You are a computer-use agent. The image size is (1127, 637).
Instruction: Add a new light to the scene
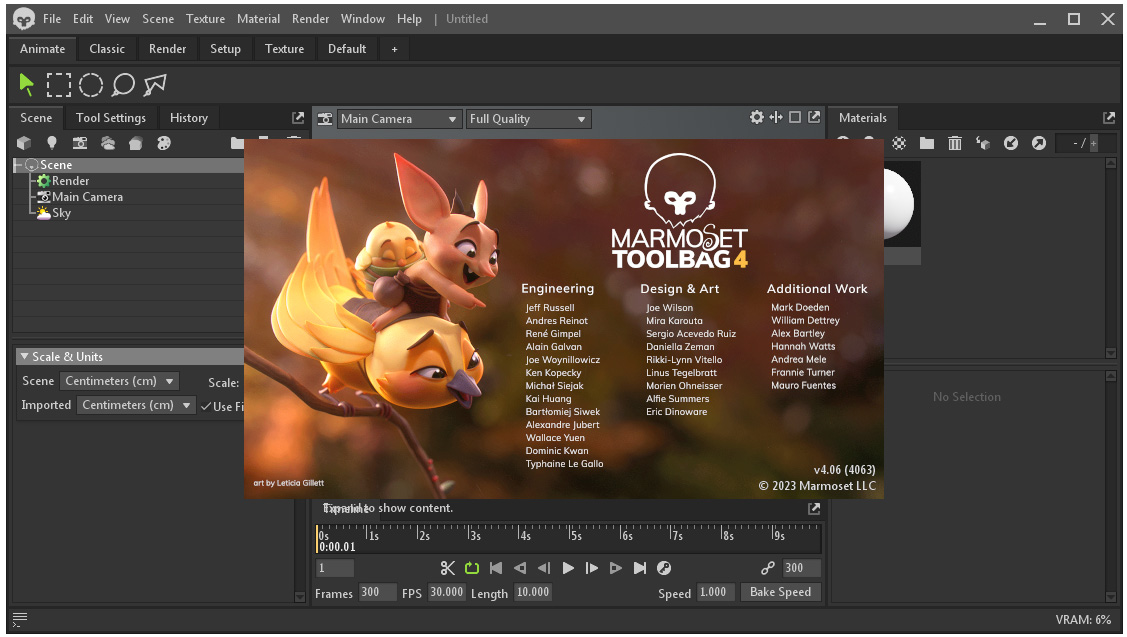[52, 142]
